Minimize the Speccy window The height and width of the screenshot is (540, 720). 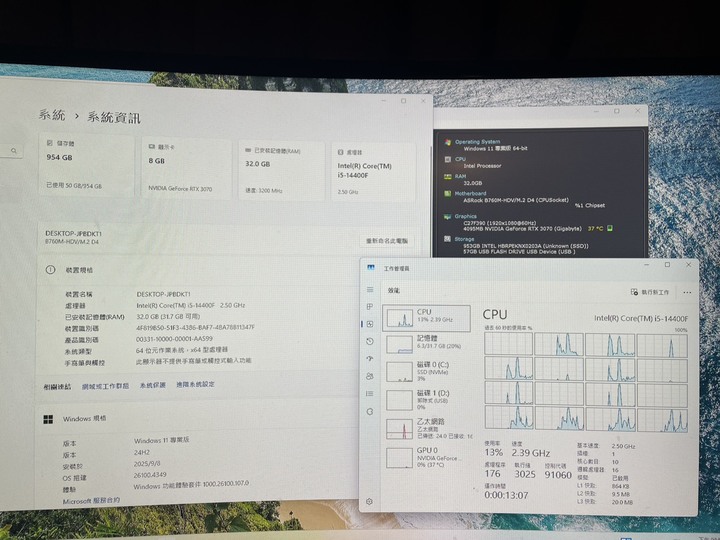(596, 111)
